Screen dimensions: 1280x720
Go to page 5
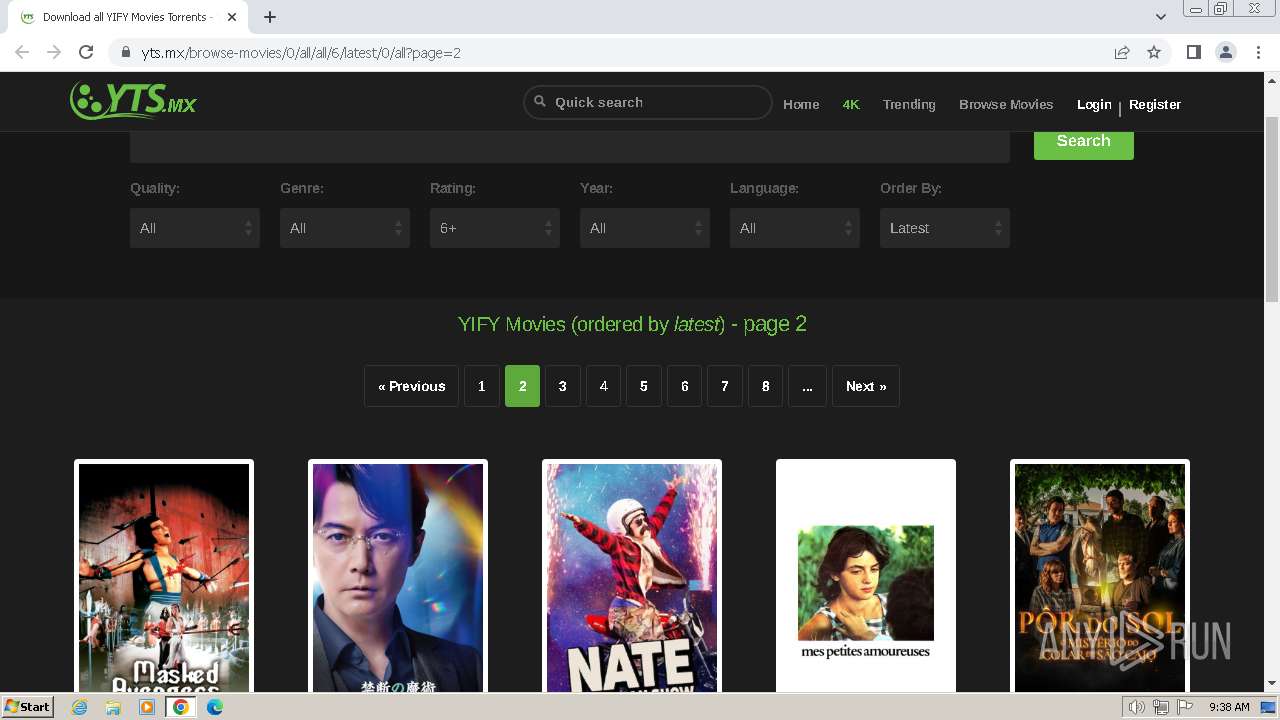point(644,386)
